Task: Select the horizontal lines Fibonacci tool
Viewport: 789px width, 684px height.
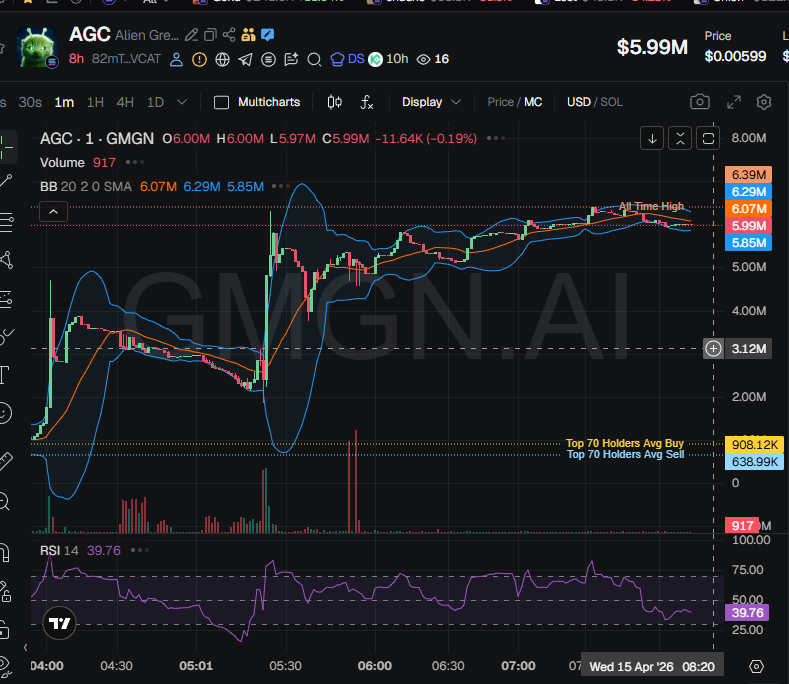Action: pyautogui.click(x=7, y=220)
